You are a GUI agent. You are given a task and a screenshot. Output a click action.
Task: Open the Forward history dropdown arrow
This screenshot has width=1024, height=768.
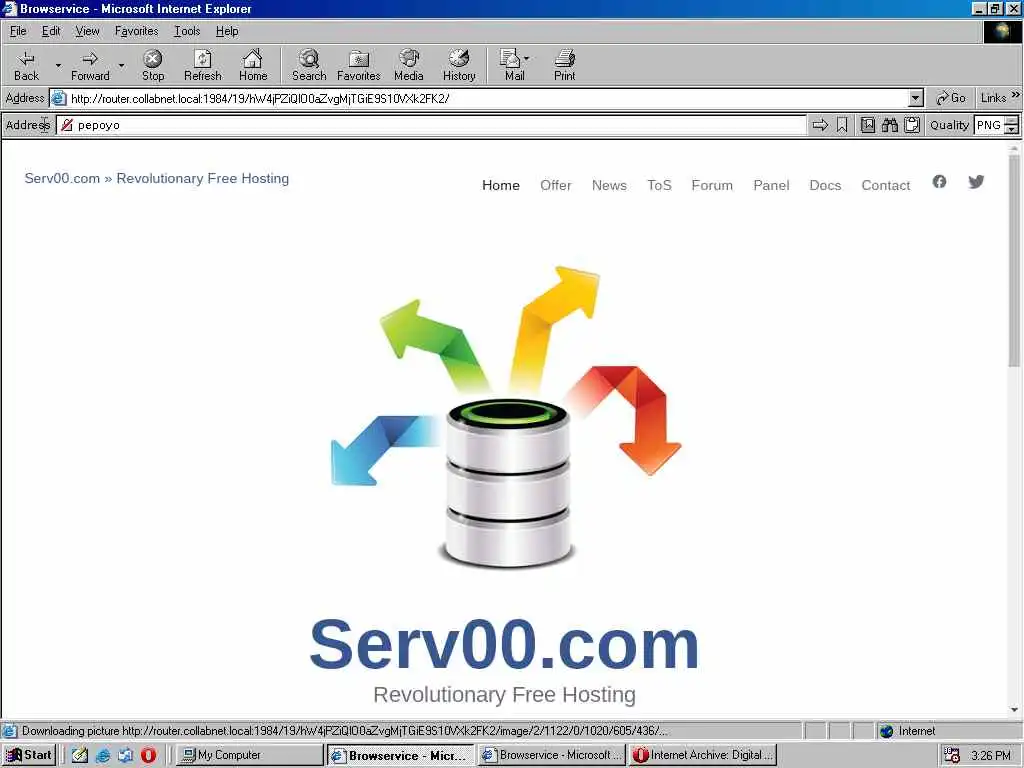click(x=121, y=65)
